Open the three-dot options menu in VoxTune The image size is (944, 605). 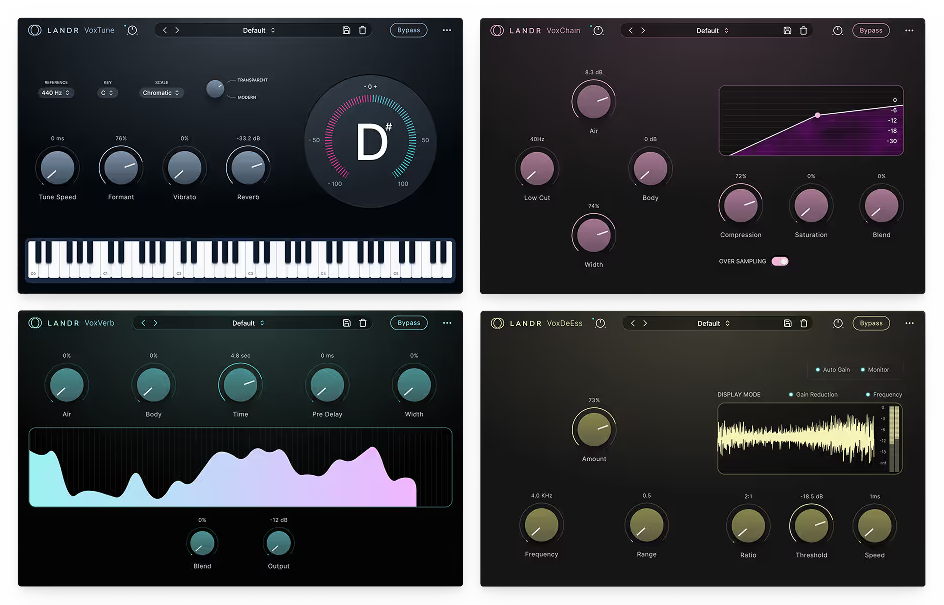(447, 30)
